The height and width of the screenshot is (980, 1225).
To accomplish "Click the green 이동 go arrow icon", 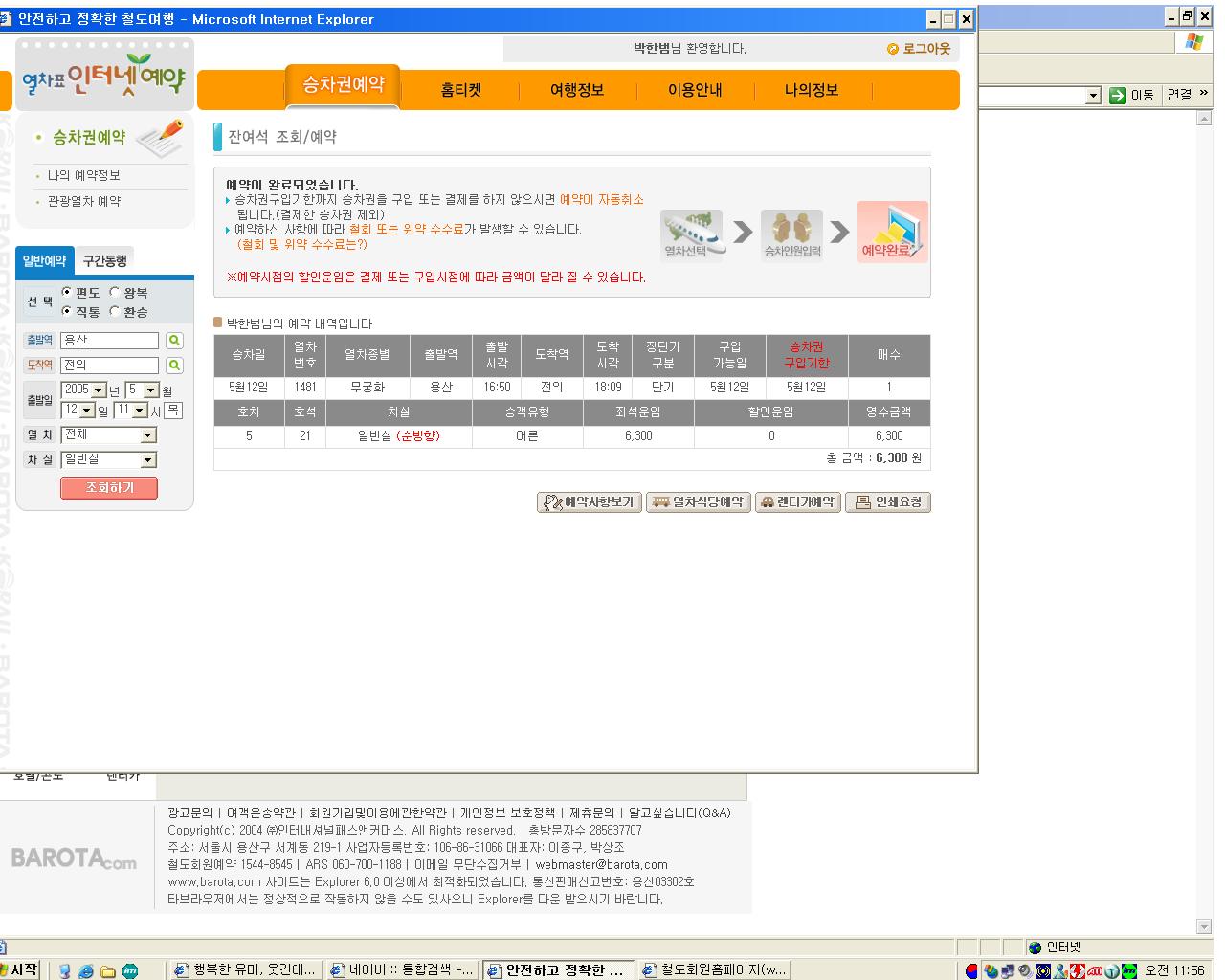I will pyautogui.click(x=1117, y=95).
